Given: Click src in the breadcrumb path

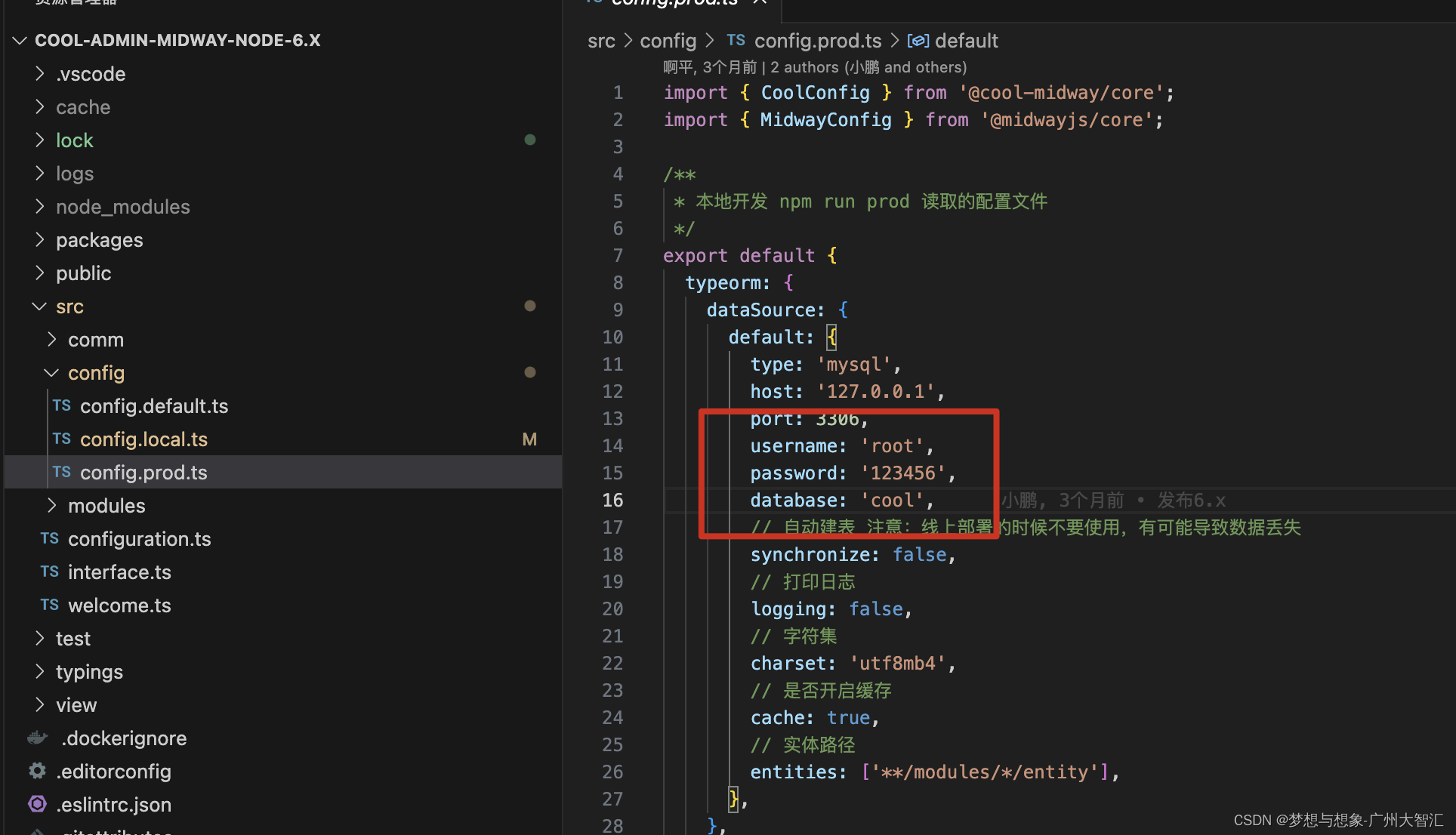Looking at the screenshot, I should (x=601, y=41).
